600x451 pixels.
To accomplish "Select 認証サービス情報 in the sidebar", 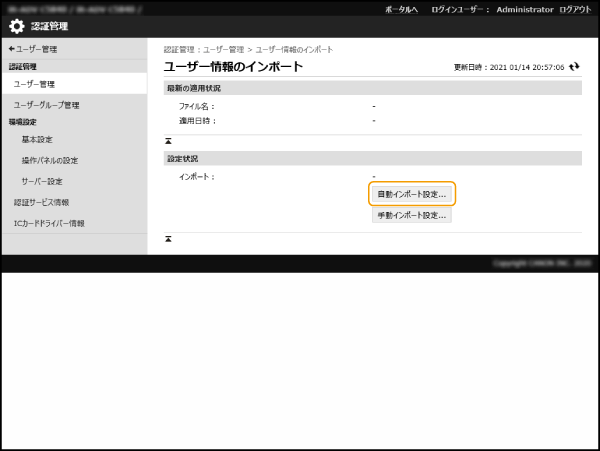I will tap(41, 202).
